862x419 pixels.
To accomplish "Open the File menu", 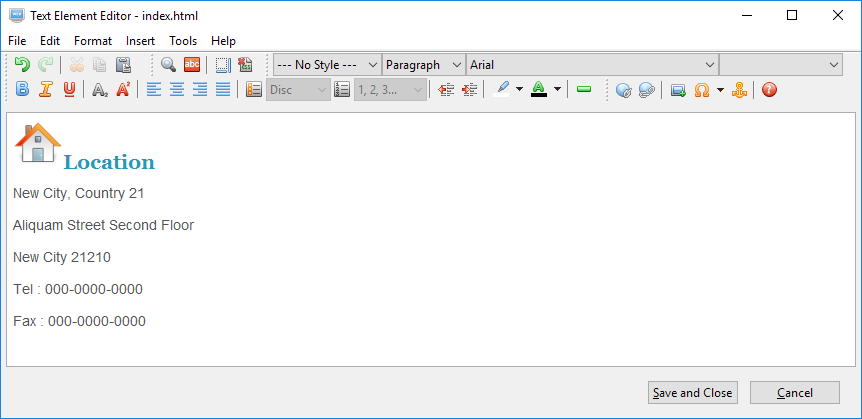I will 17,41.
